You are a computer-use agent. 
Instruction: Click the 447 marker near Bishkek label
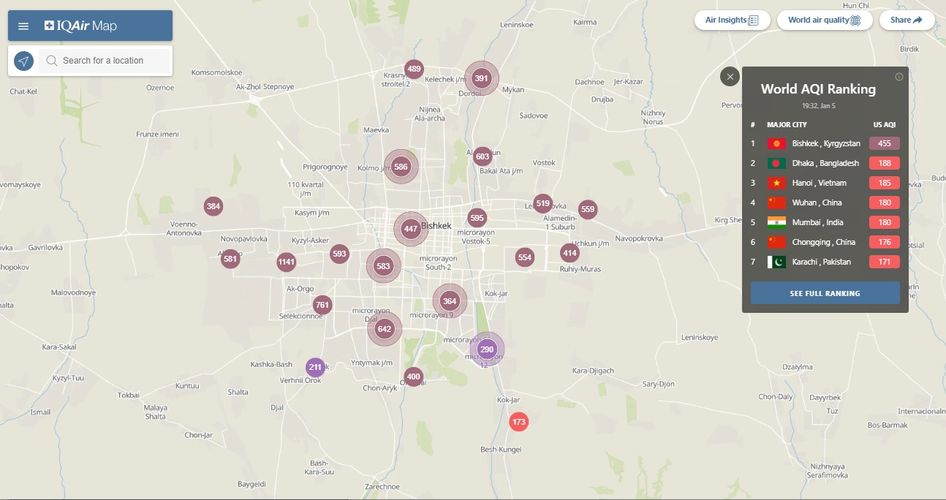[x=411, y=229]
